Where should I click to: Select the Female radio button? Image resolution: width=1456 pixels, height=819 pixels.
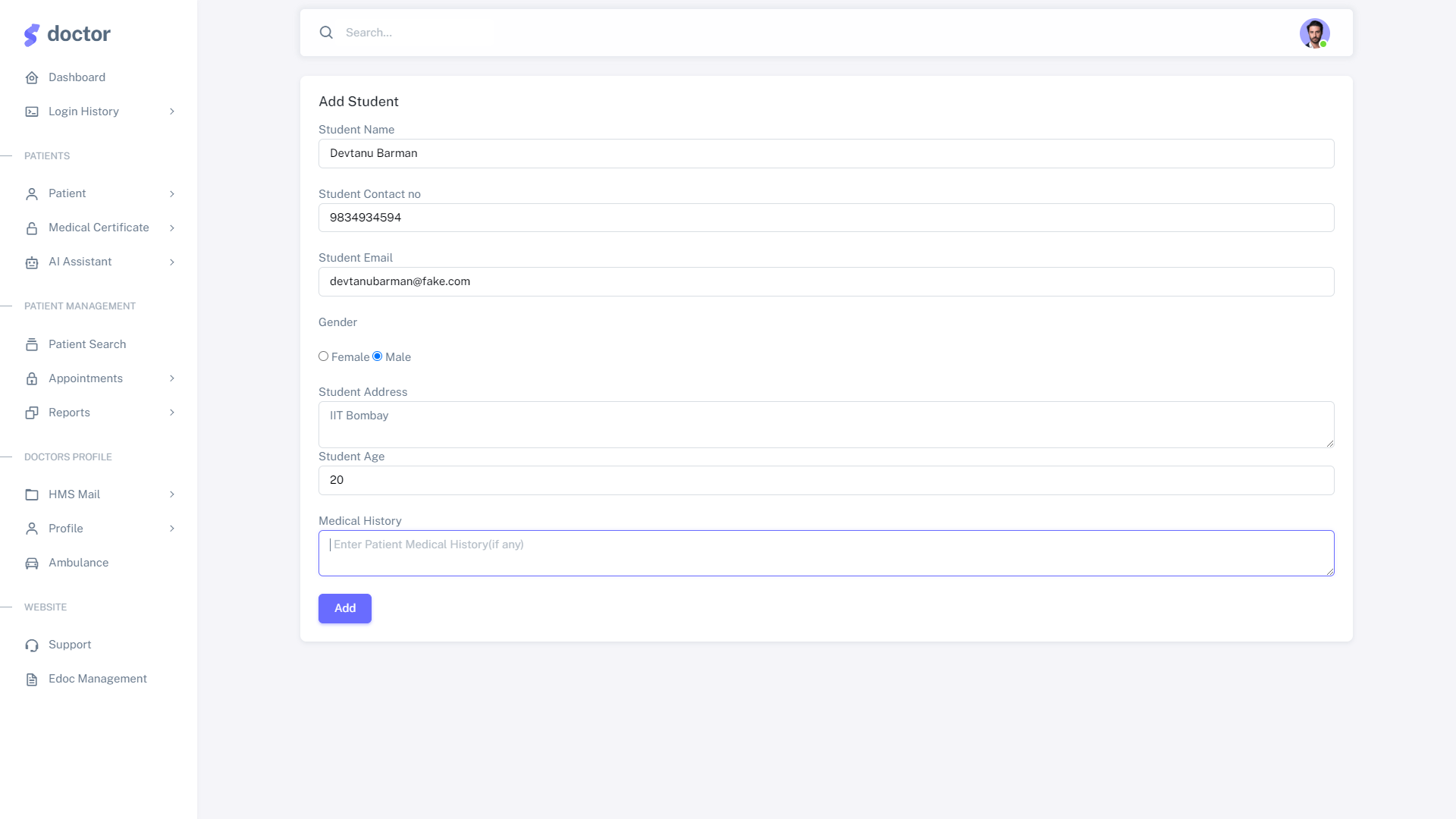[323, 356]
